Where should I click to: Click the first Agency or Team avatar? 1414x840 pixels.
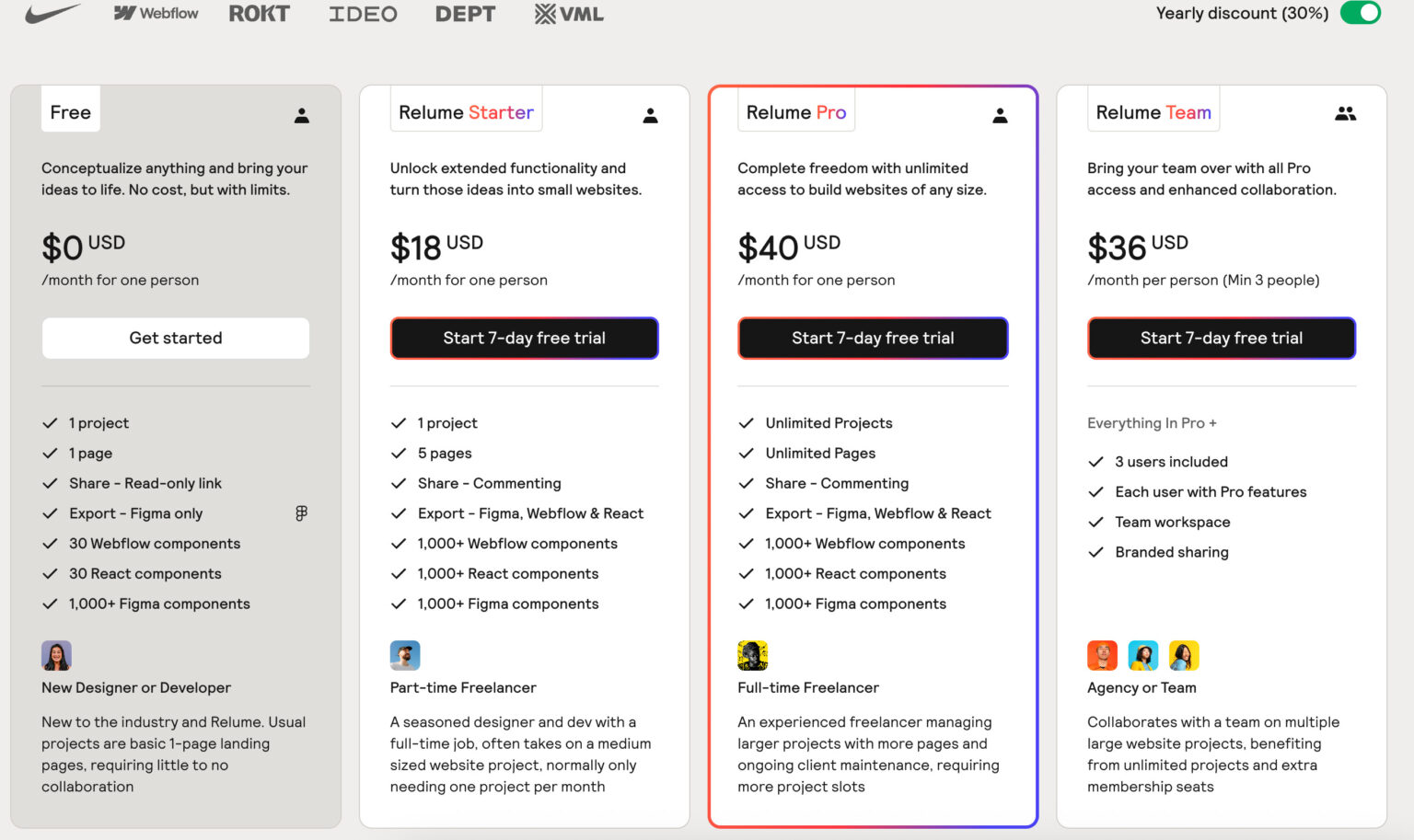[1102, 655]
